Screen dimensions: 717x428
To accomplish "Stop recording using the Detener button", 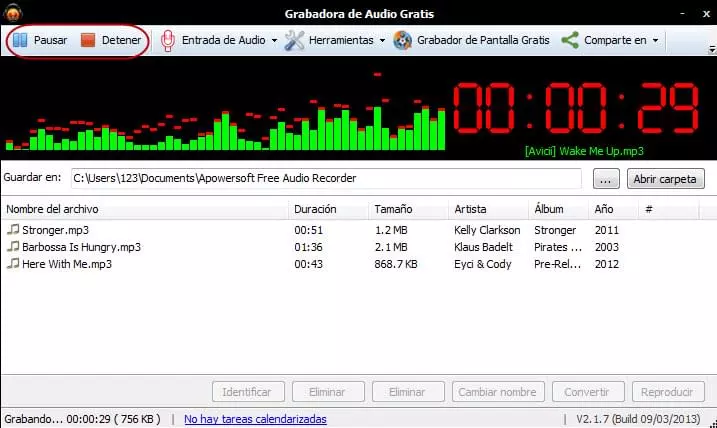I will (x=110, y=41).
